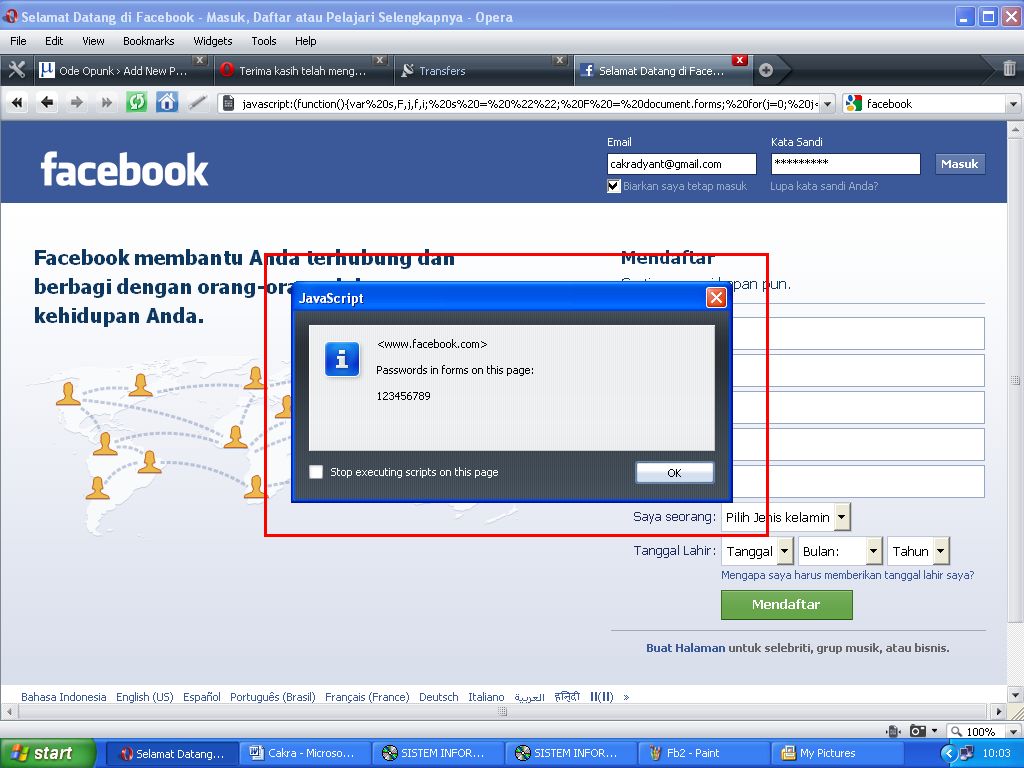Select Deutsch language link
This screenshot has width=1024, height=768.
pyautogui.click(x=439, y=697)
